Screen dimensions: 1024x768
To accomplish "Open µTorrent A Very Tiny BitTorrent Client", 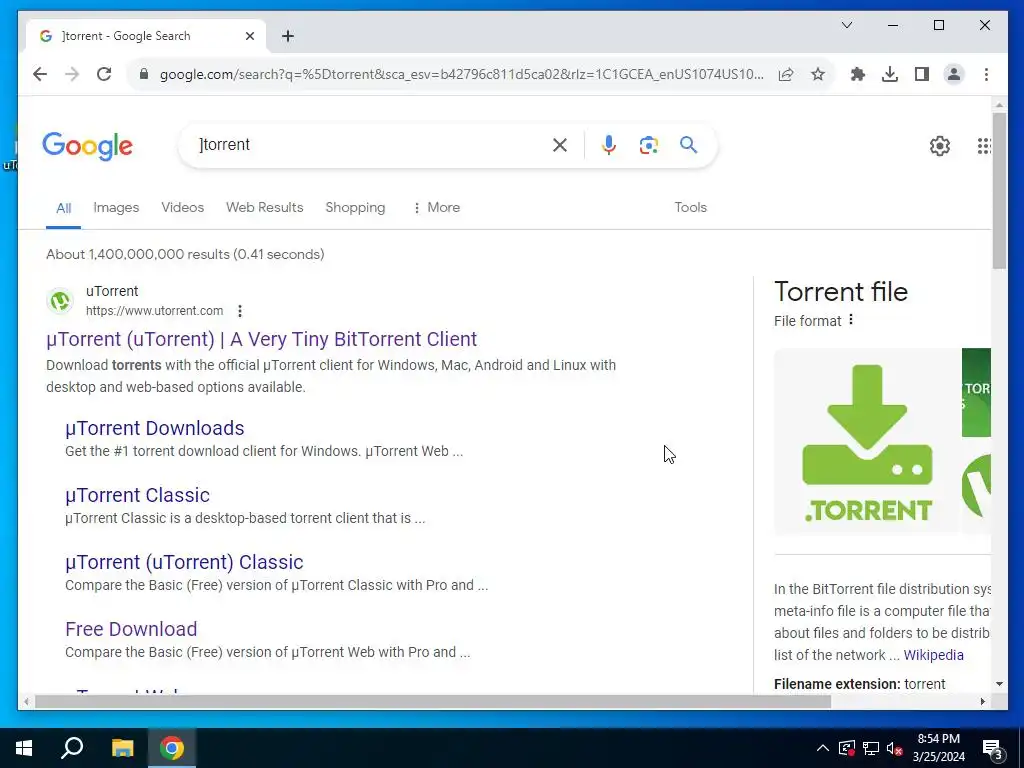I will (x=261, y=339).
